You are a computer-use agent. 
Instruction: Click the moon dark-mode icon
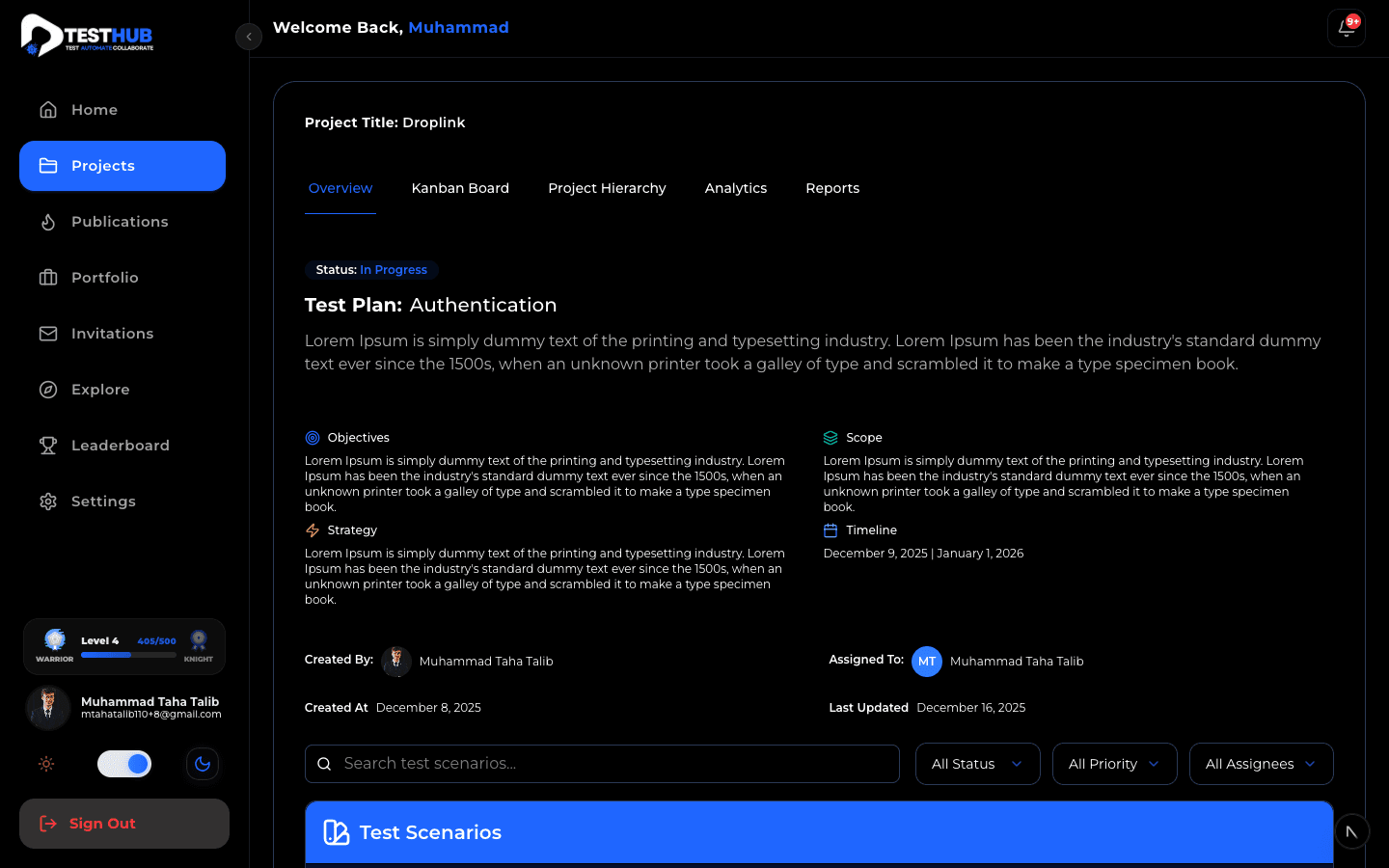[x=203, y=764]
